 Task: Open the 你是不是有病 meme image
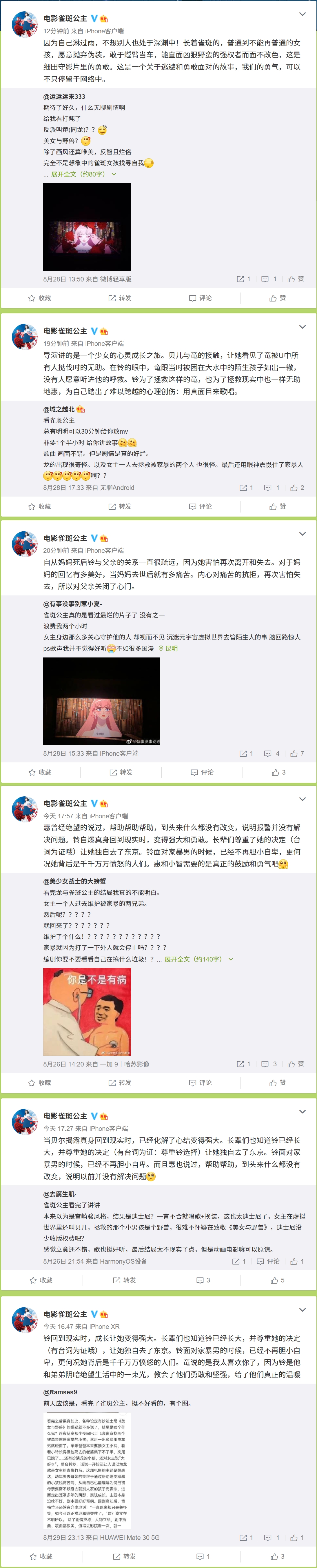pos(87,1012)
